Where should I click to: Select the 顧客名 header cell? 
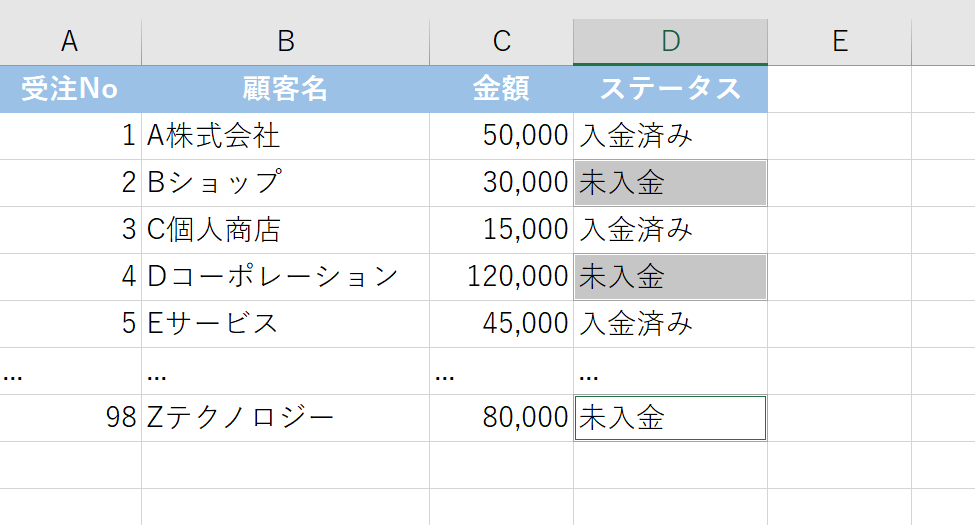pyautogui.click(x=286, y=89)
